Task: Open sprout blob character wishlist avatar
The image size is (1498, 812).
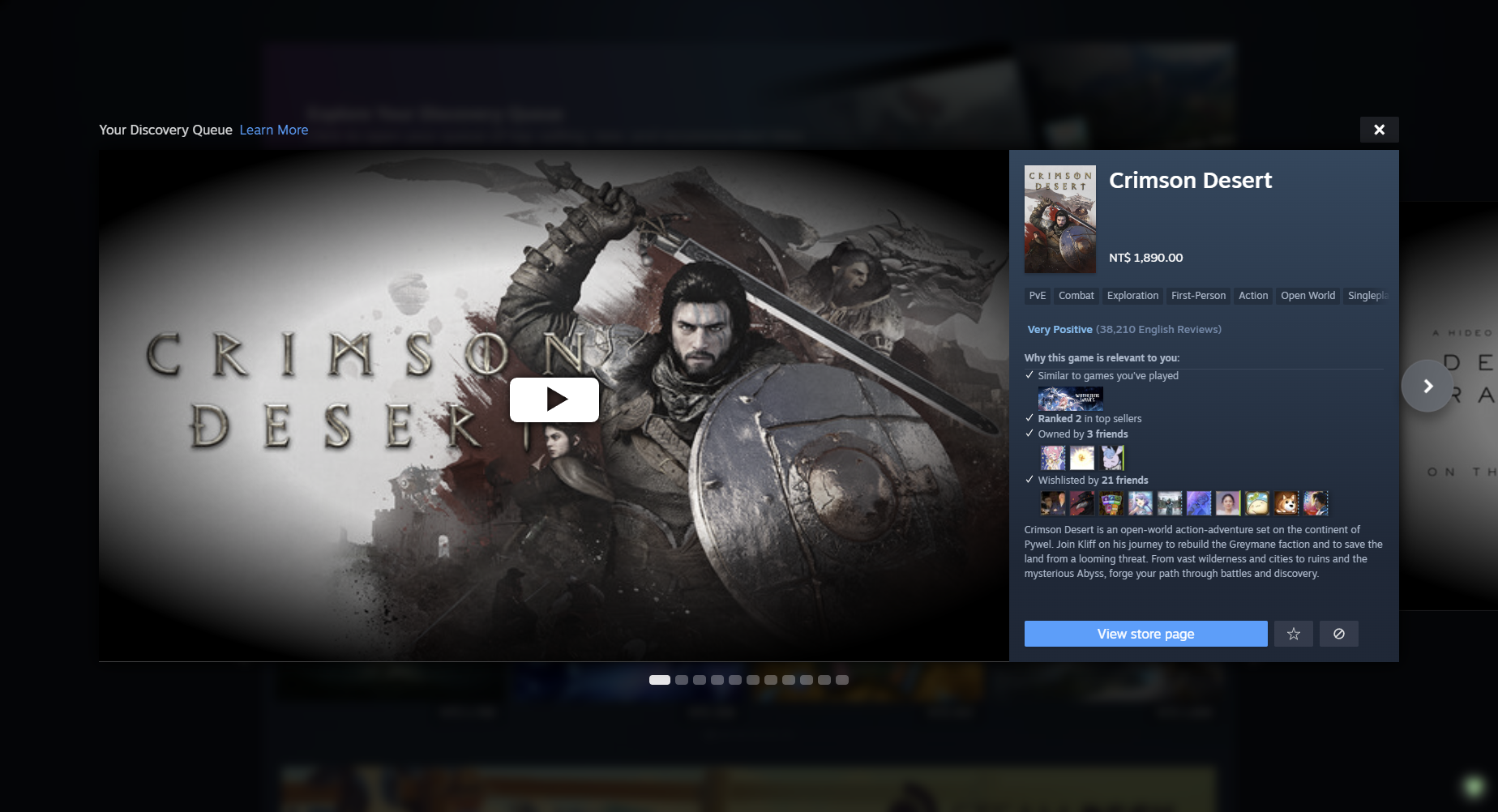Action: tap(1257, 503)
